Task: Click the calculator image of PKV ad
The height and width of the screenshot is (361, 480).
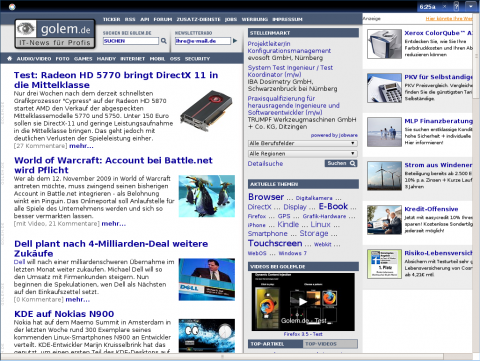Action: [x=384, y=88]
